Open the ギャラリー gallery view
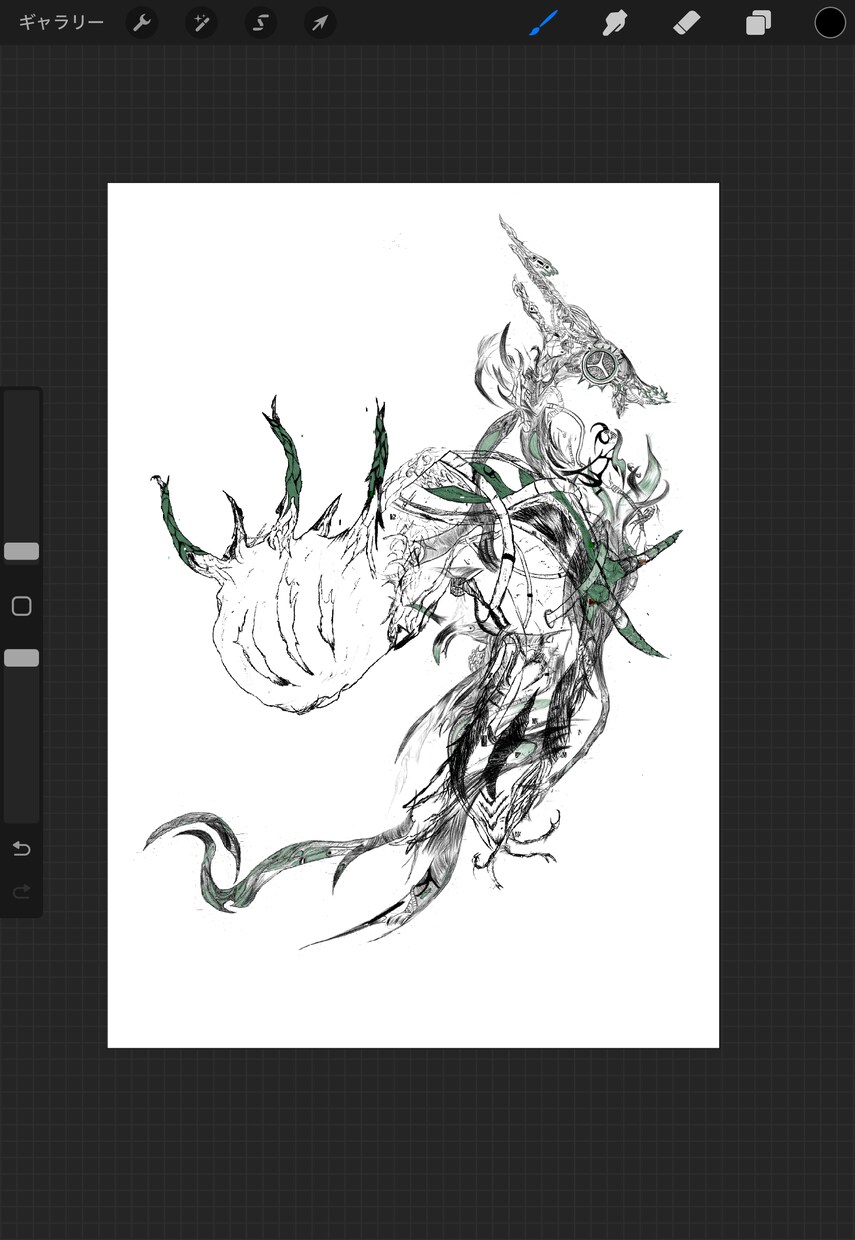 61,22
